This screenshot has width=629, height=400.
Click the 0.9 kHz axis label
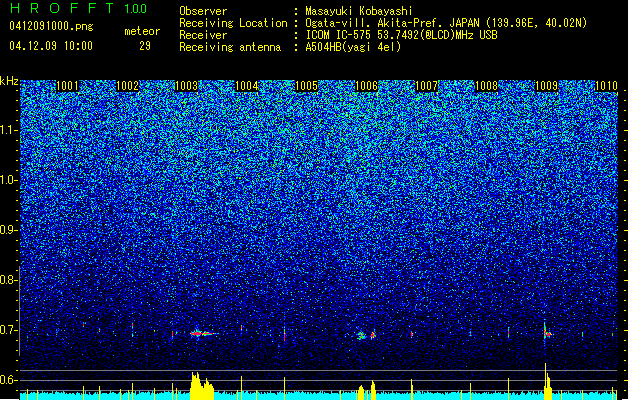[x=9, y=230]
